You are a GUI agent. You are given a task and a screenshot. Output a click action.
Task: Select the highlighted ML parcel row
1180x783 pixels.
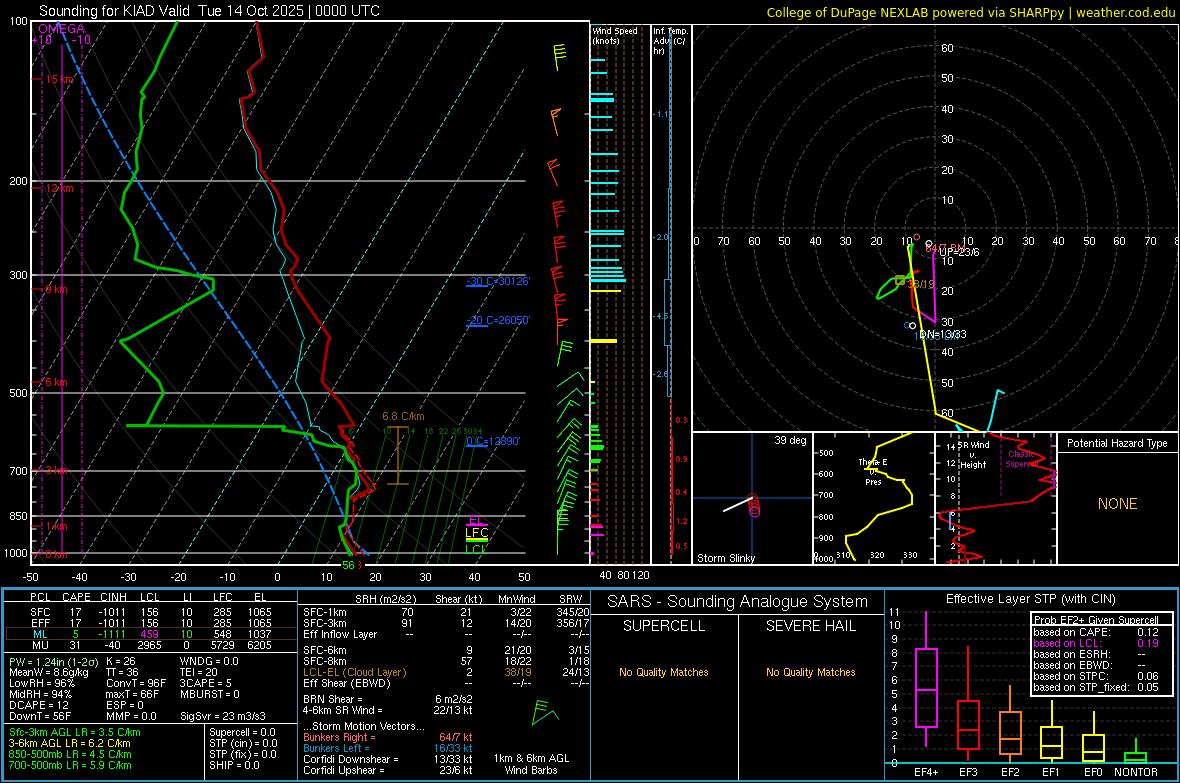[151, 634]
